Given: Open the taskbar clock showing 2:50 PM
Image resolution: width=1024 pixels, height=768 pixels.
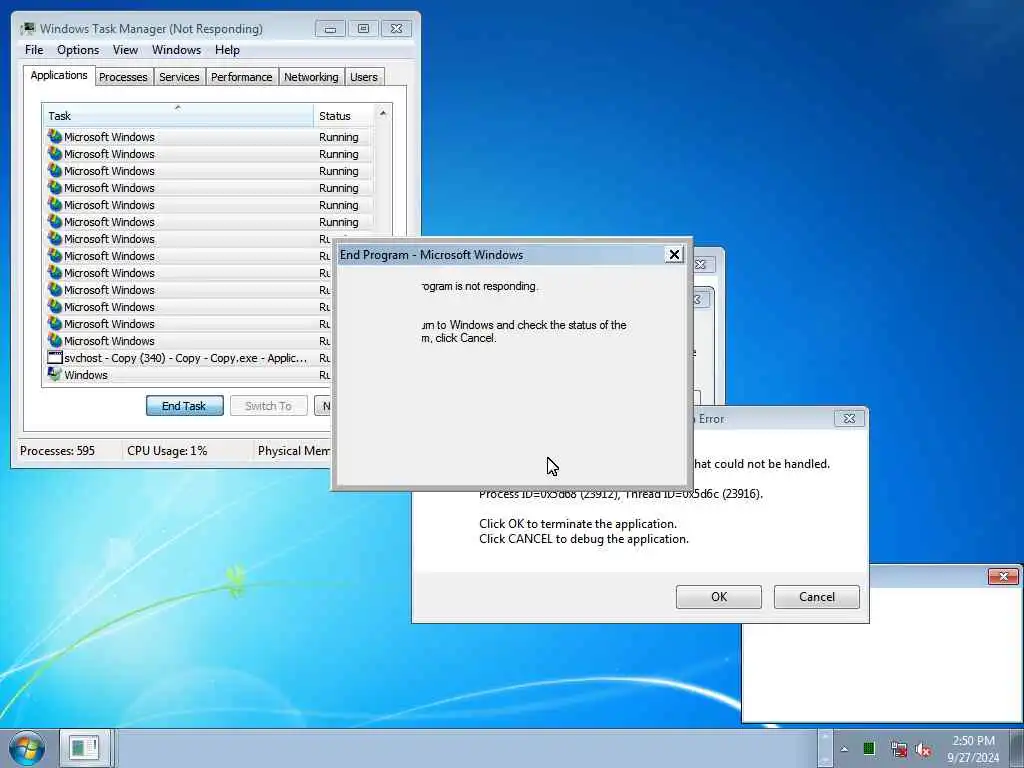Looking at the screenshot, I should 973,749.
